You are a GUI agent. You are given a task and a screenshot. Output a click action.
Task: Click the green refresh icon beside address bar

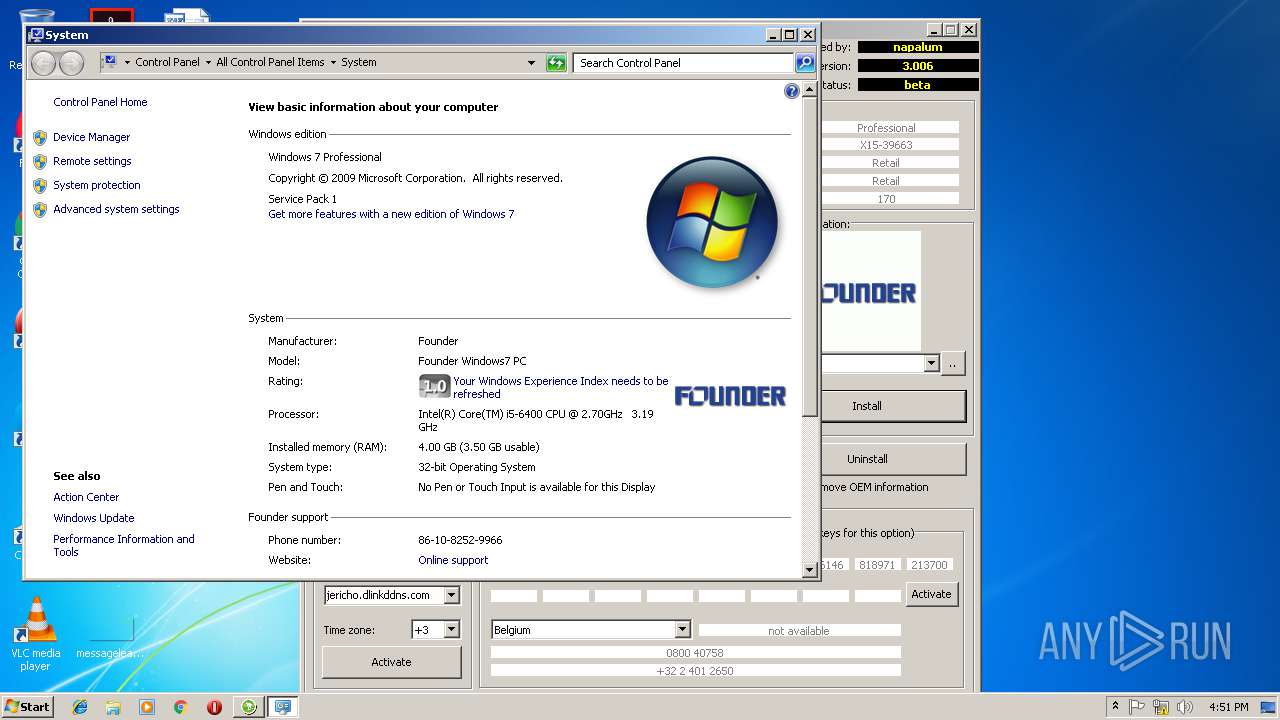(x=556, y=63)
